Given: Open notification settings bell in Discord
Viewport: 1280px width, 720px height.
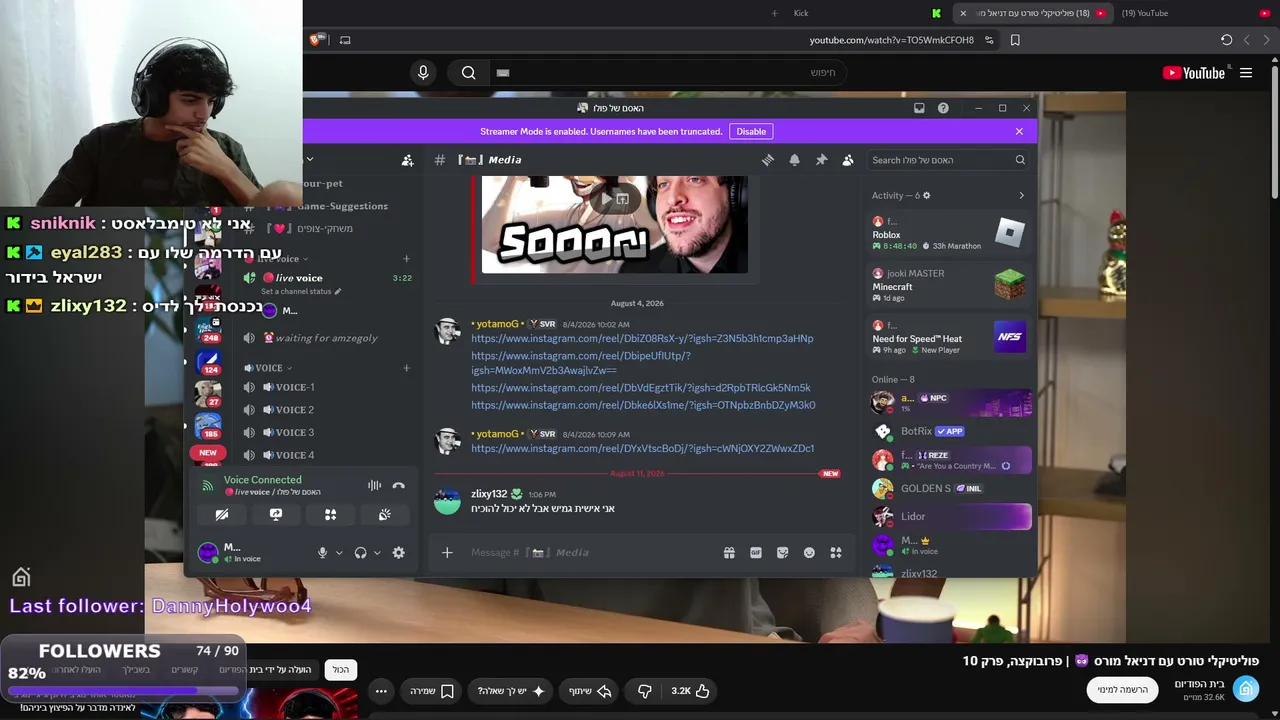Looking at the screenshot, I should coord(795,160).
